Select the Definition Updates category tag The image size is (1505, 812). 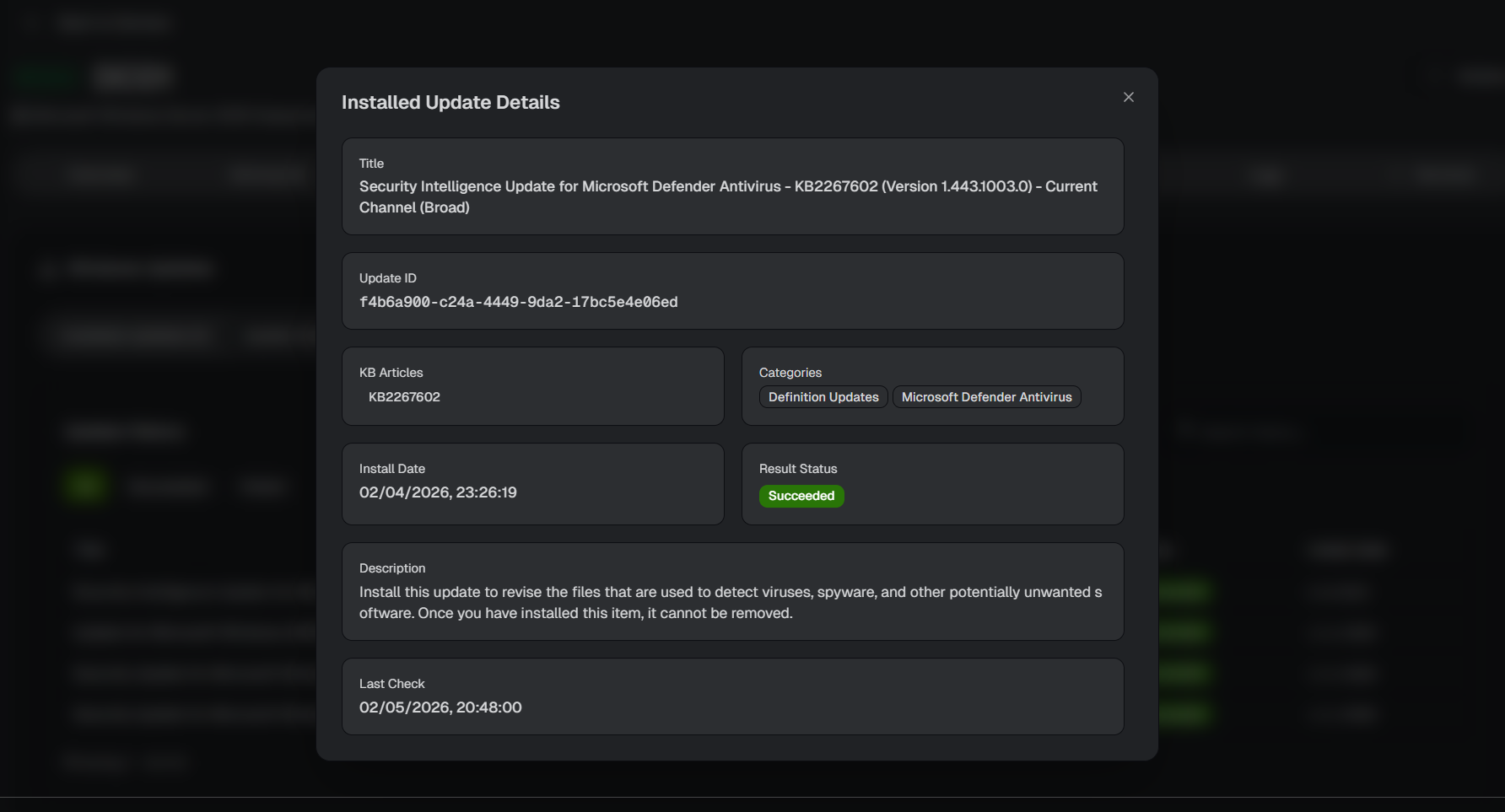[823, 397]
